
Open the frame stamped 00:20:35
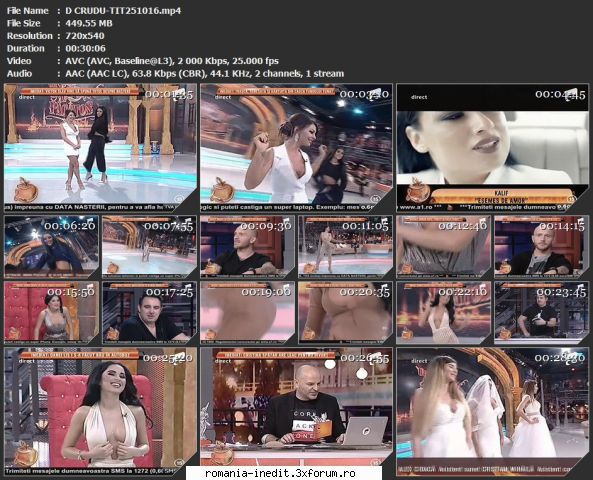pyautogui.click(x=346, y=313)
